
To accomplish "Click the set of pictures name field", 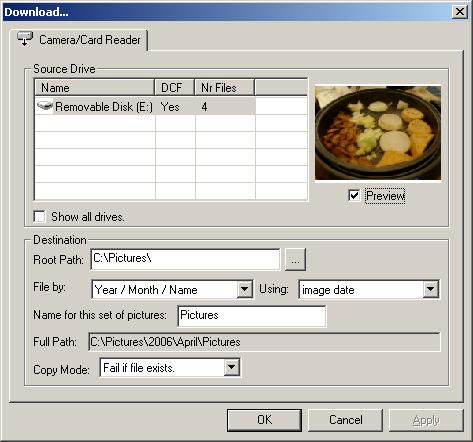I will (x=252, y=316).
